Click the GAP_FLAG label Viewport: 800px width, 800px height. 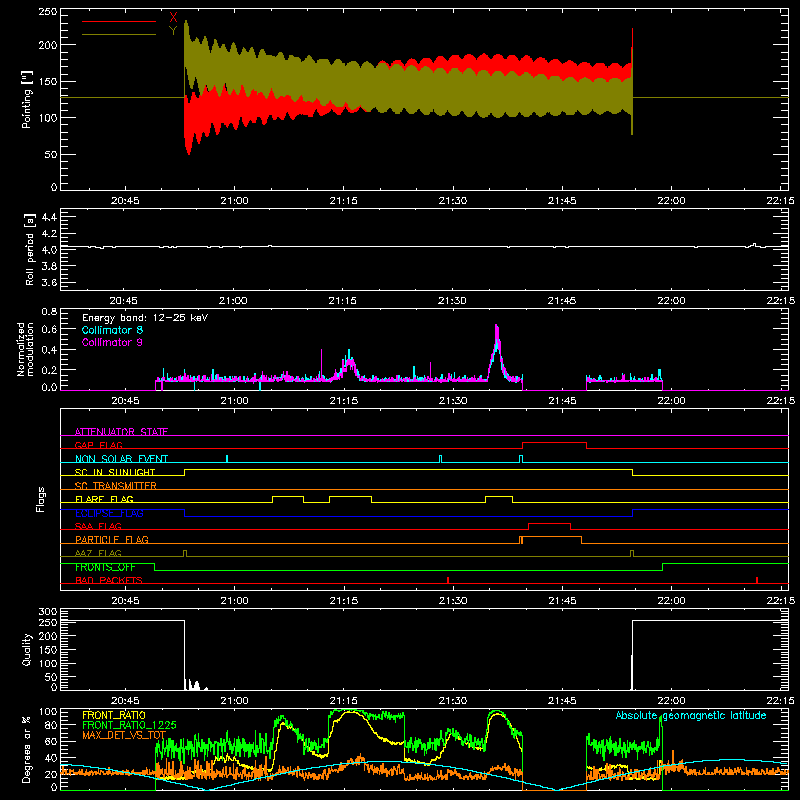(98, 445)
